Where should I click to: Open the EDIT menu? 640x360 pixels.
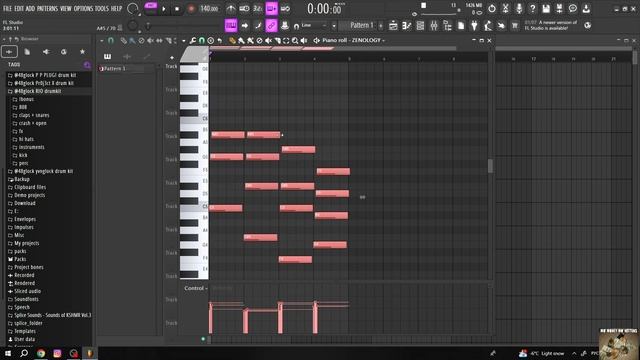coord(19,8)
